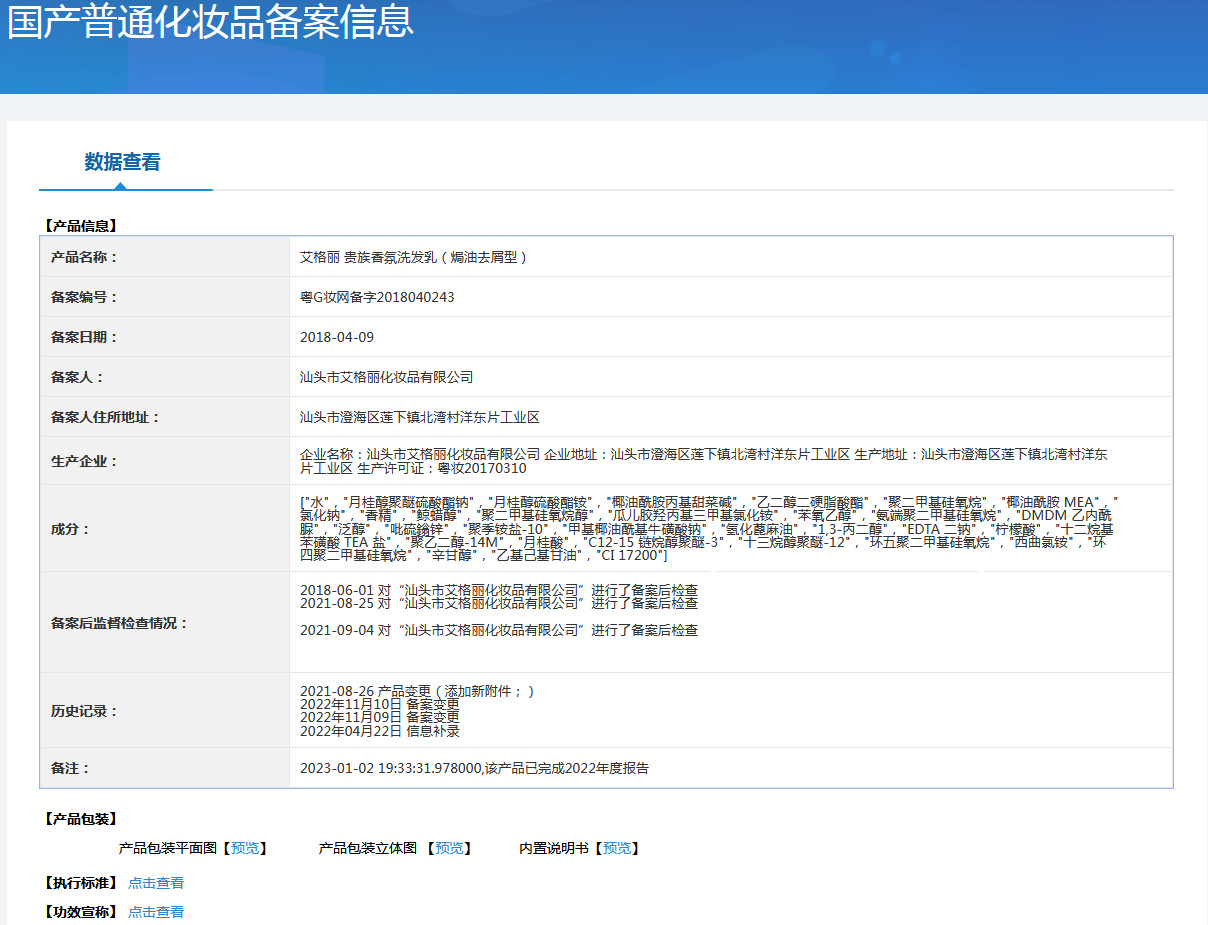Click the 【产品包装】 section heading
Screen dimensions: 1208x925
coord(80,819)
